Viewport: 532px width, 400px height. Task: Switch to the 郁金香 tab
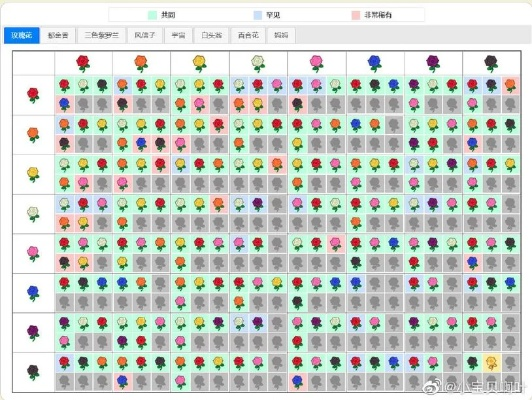coord(58,35)
